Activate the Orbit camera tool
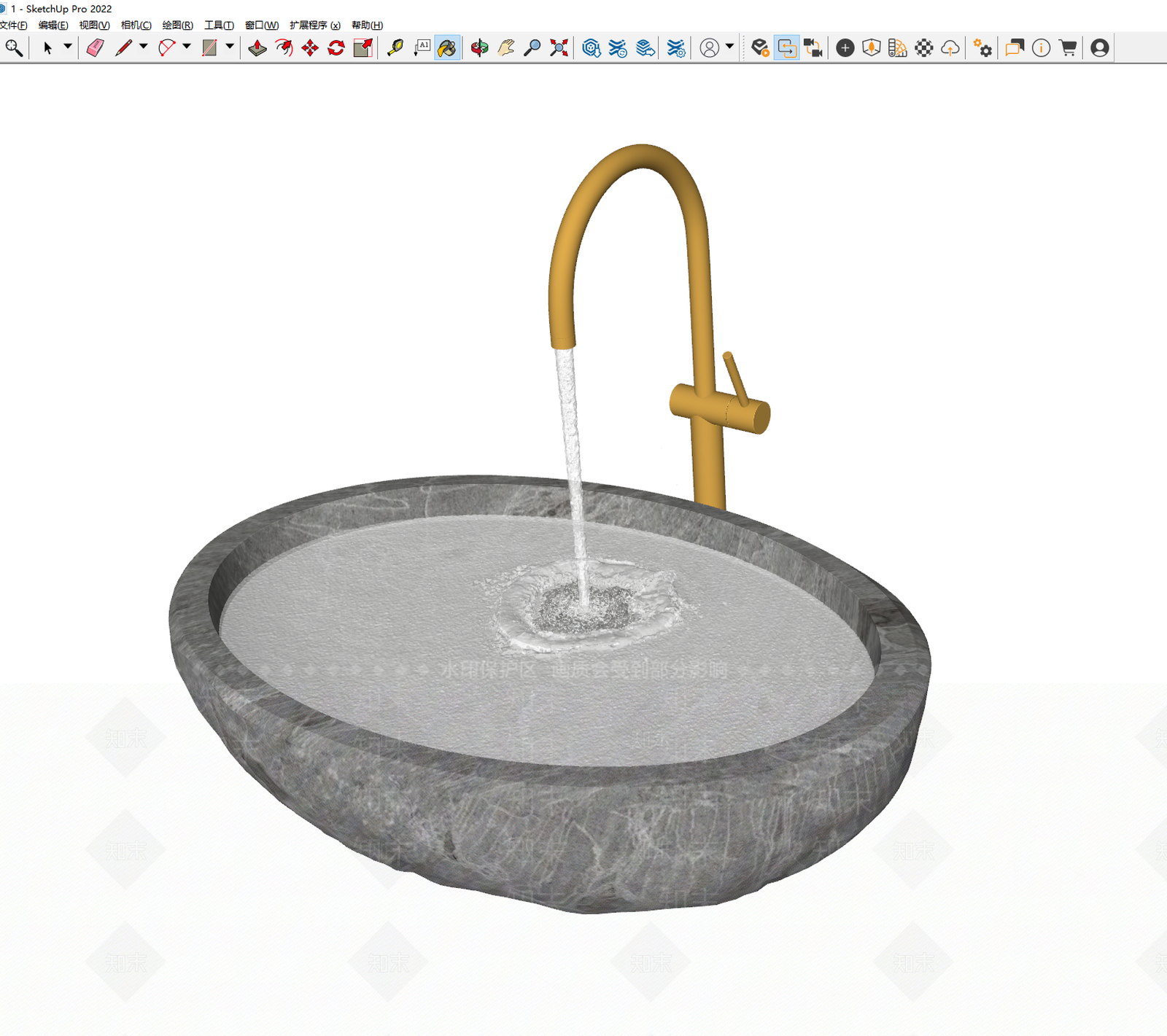The height and width of the screenshot is (1036, 1167). [x=479, y=48]
